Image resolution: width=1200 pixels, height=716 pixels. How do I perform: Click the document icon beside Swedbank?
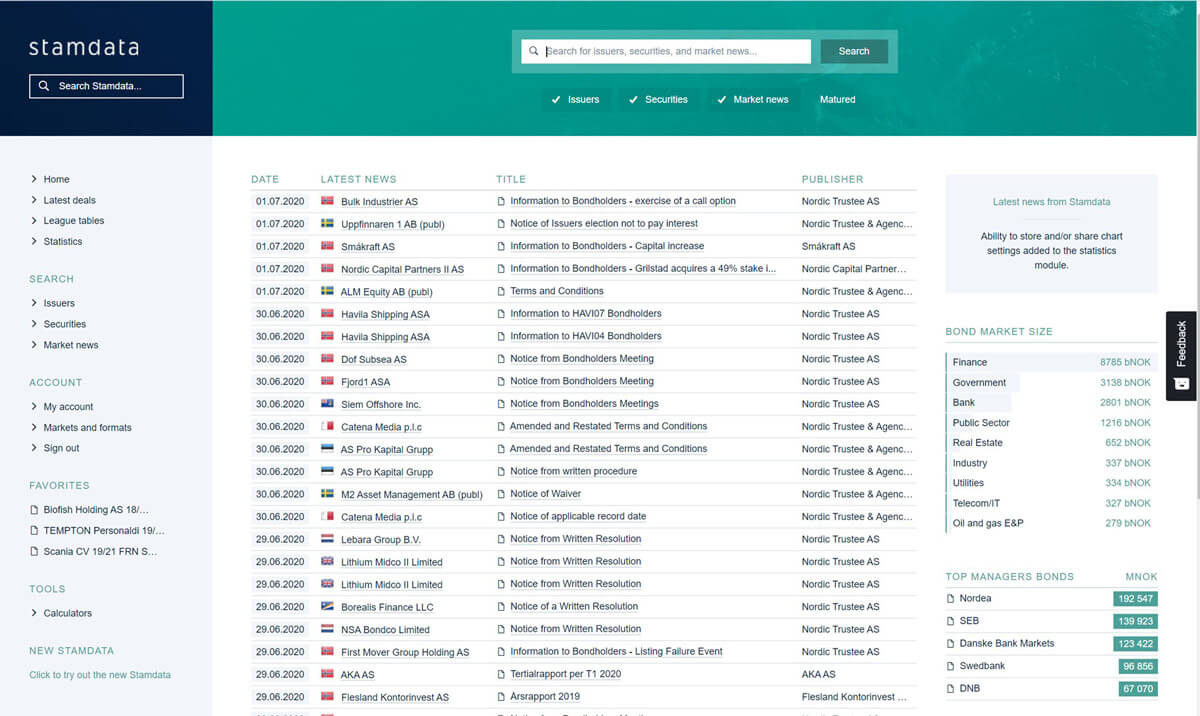tap(951, 666)
